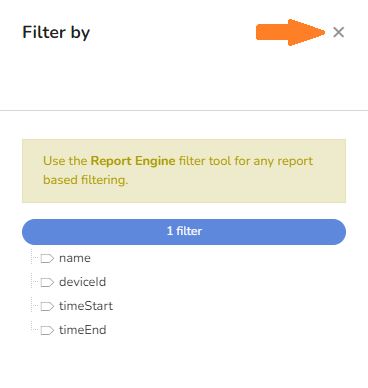This screenshot has width=368, height=388.
Task: Select the timeEnd filter field
Action: (83, 330)
